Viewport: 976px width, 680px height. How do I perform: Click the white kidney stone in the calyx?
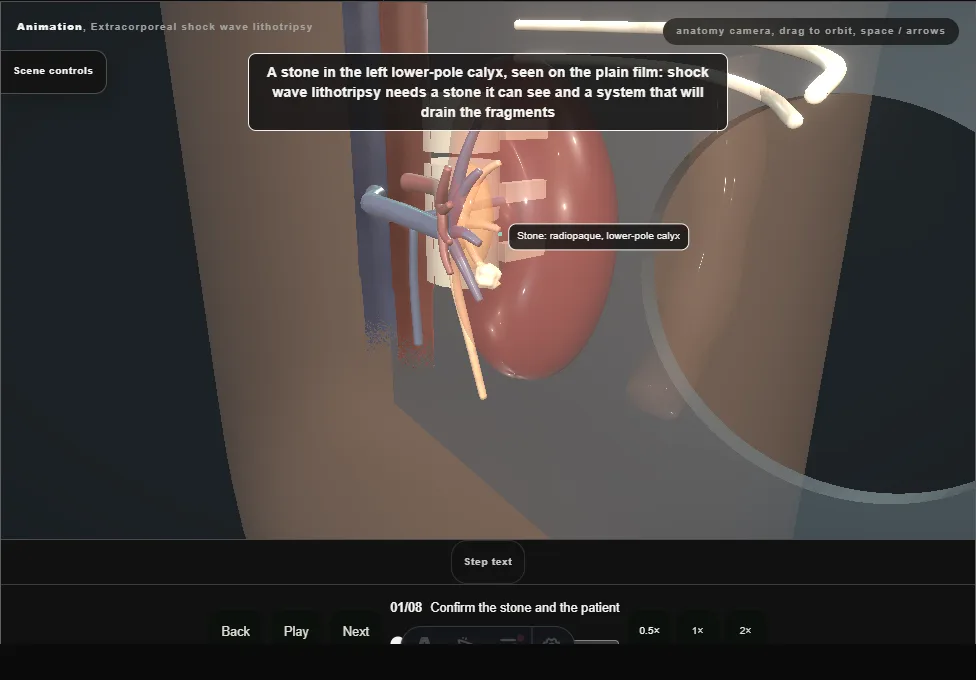[x=487, y=275]
